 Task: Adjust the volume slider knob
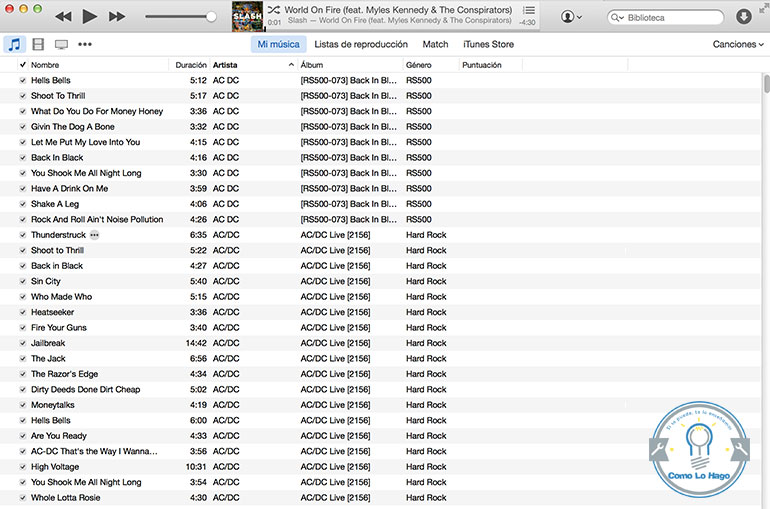pyautogui.click(x=211, y=17)
